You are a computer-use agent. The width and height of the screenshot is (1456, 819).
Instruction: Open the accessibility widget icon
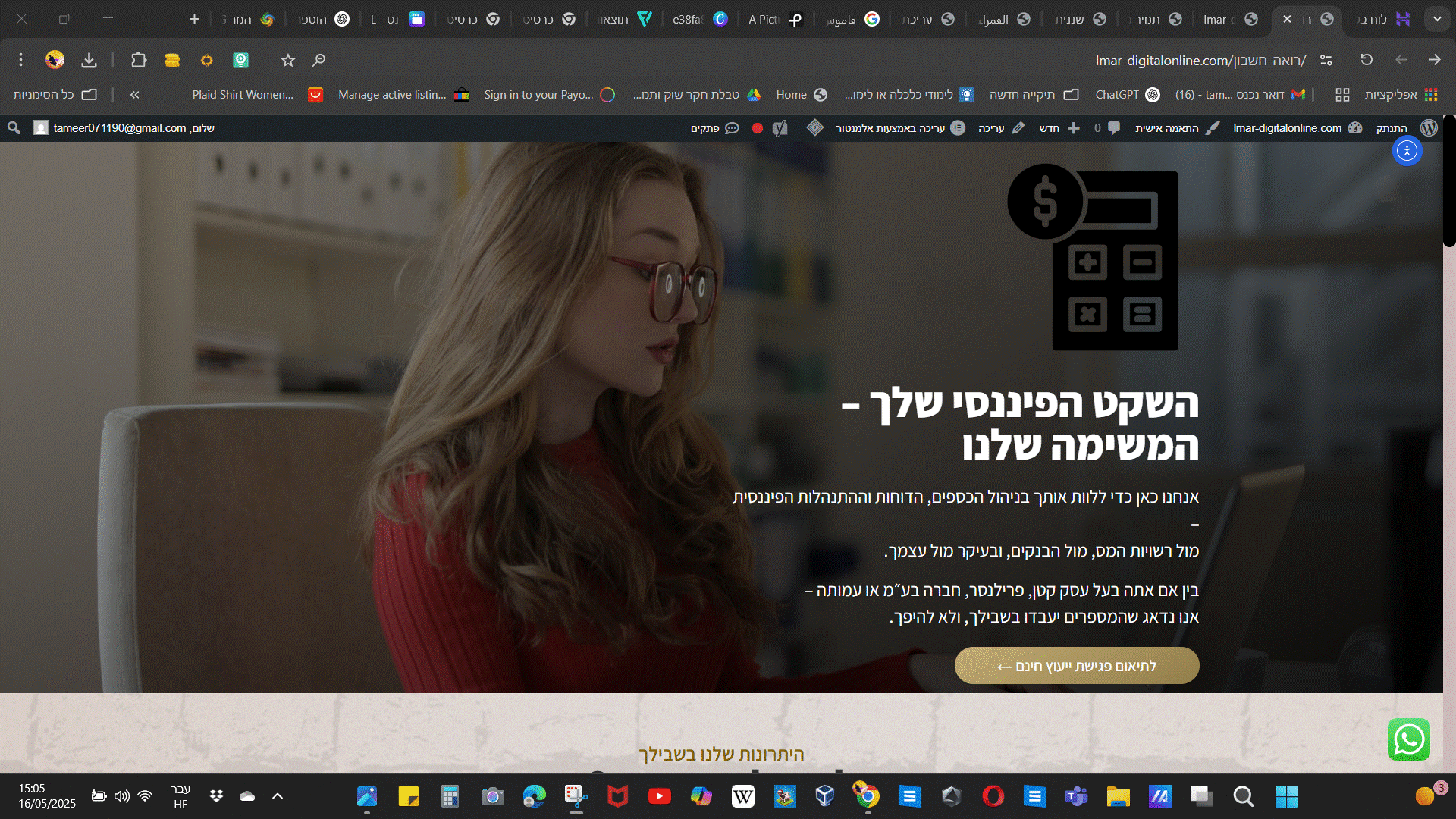pyautogui.click(x=1407, y=151)
